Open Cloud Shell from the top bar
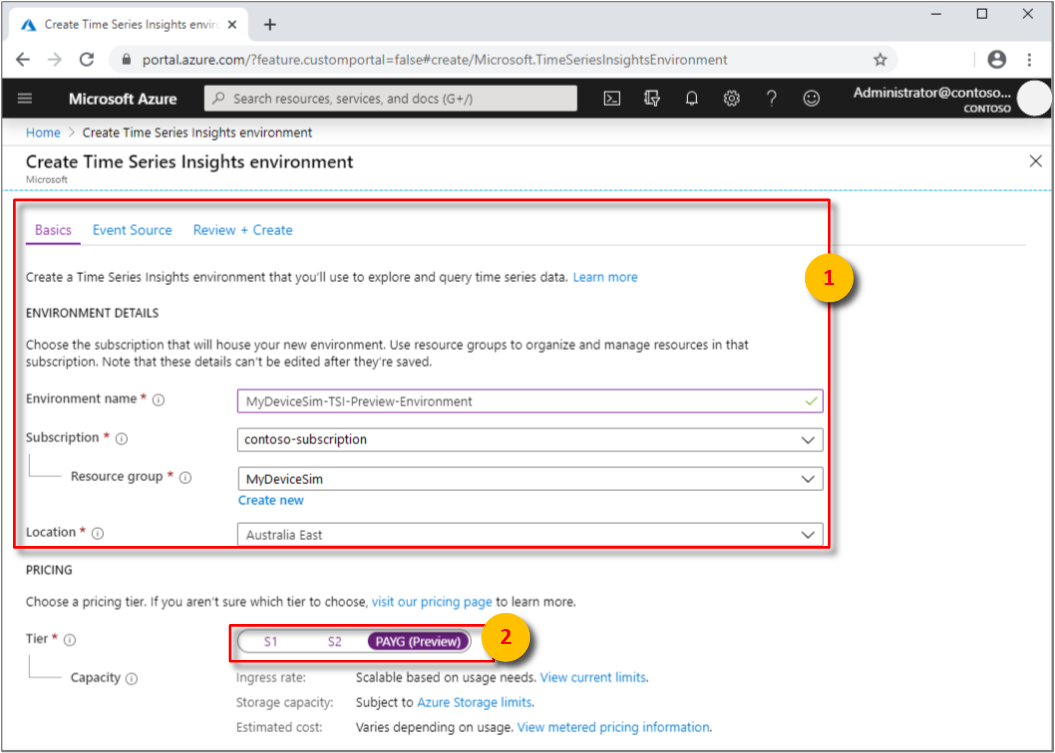The image size is (1055, 753). coord(612,98)
